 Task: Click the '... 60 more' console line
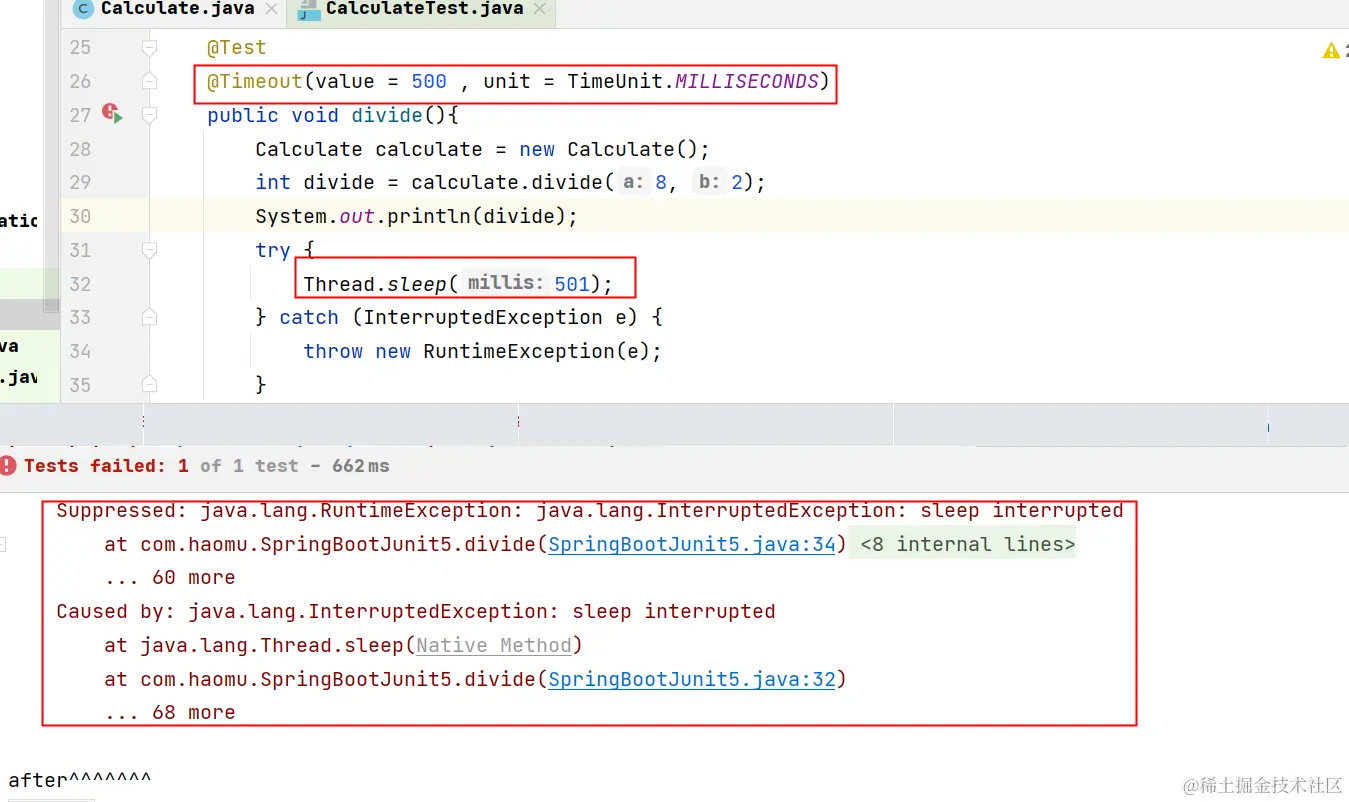pos(170,578)
